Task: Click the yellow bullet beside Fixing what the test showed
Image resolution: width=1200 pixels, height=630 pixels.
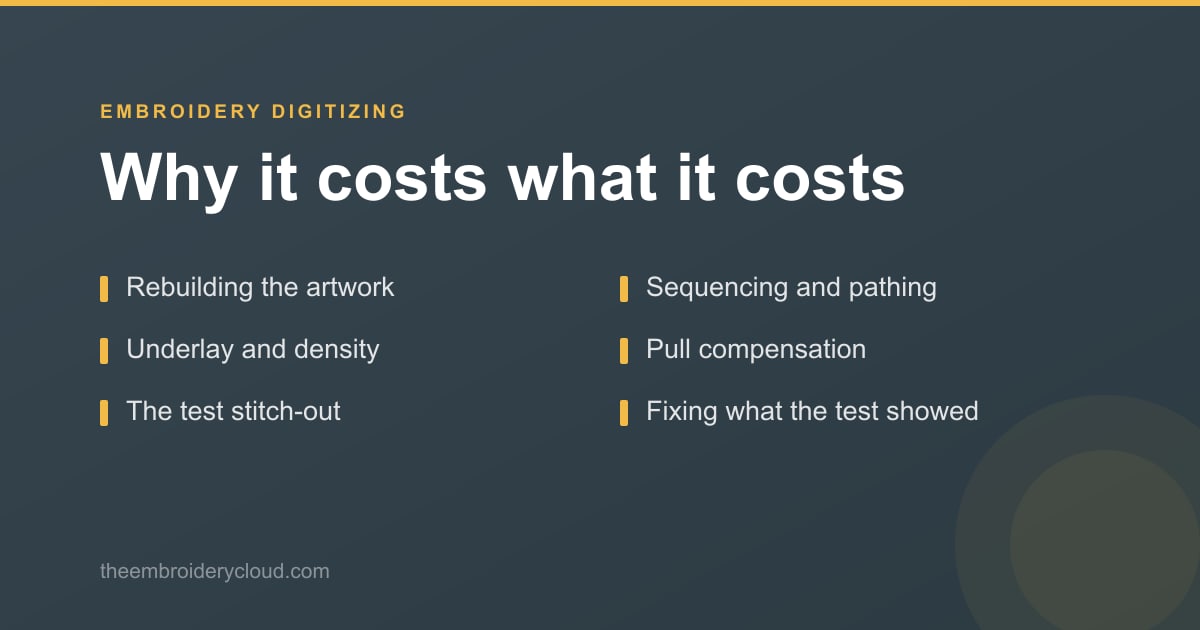Action: coord(624,413)
